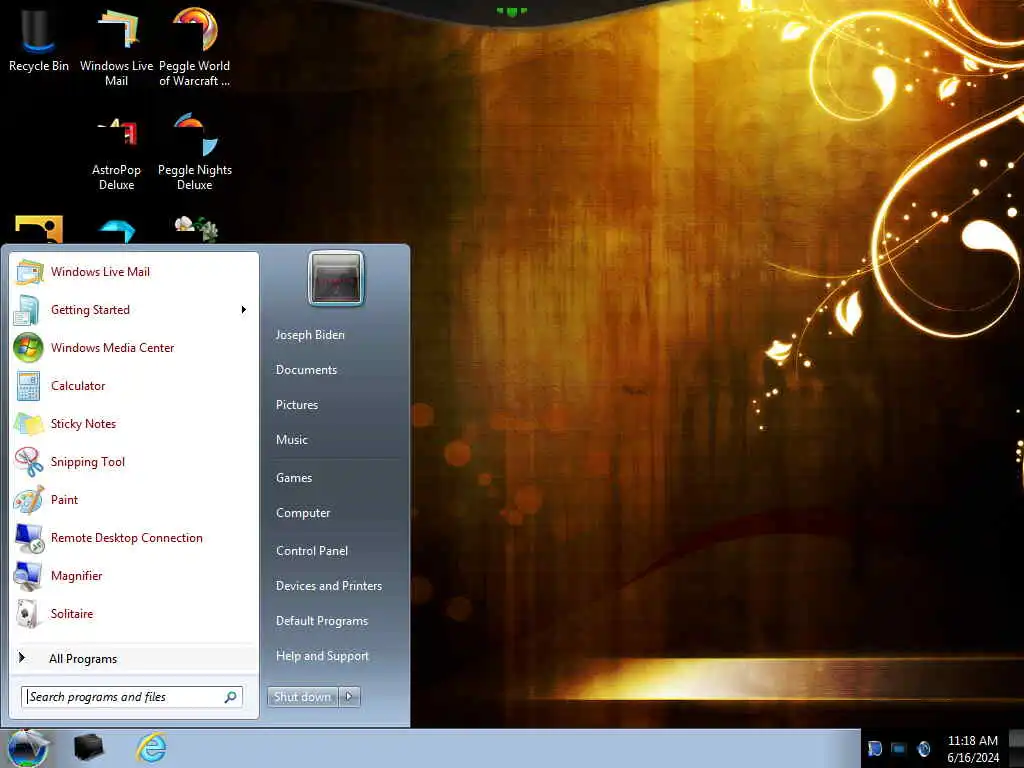The image size is (1024, 768).
Task: Click the Recycle Bin desktop icon
Action: [39, 40]
